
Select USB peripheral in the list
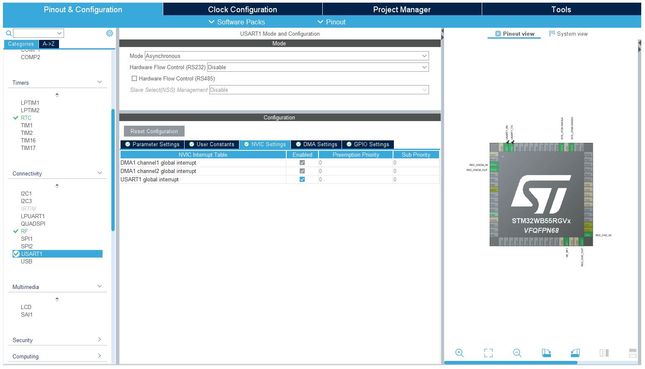pos(26,261)
